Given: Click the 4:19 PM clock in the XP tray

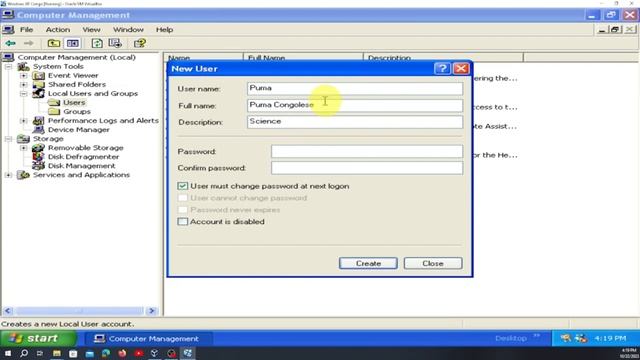Looking at the screenshot, I should [610, 338].
